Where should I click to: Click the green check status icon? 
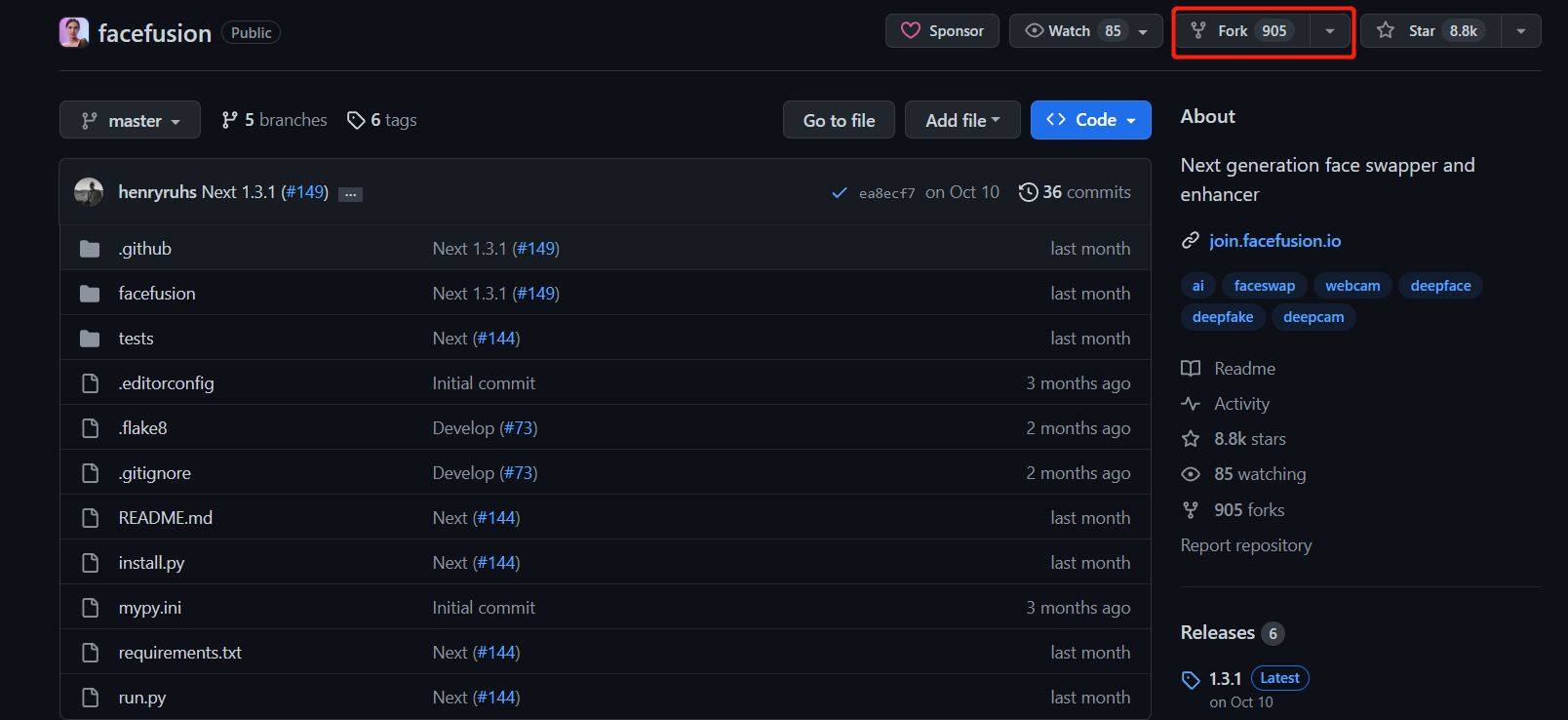(840, 193)
